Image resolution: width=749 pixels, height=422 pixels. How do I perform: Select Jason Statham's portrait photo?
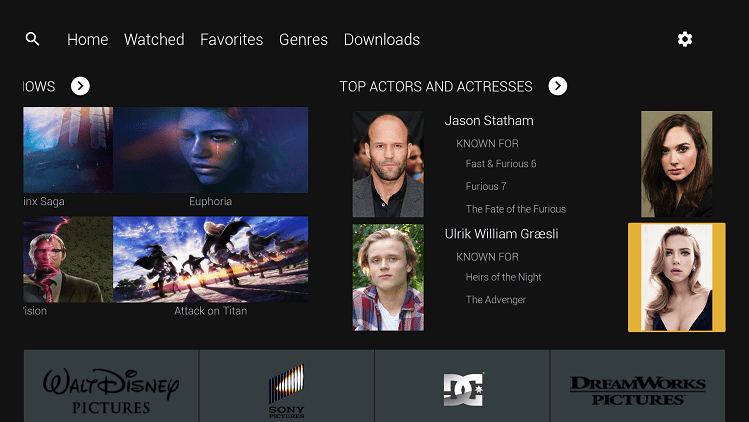coord(388,164)
